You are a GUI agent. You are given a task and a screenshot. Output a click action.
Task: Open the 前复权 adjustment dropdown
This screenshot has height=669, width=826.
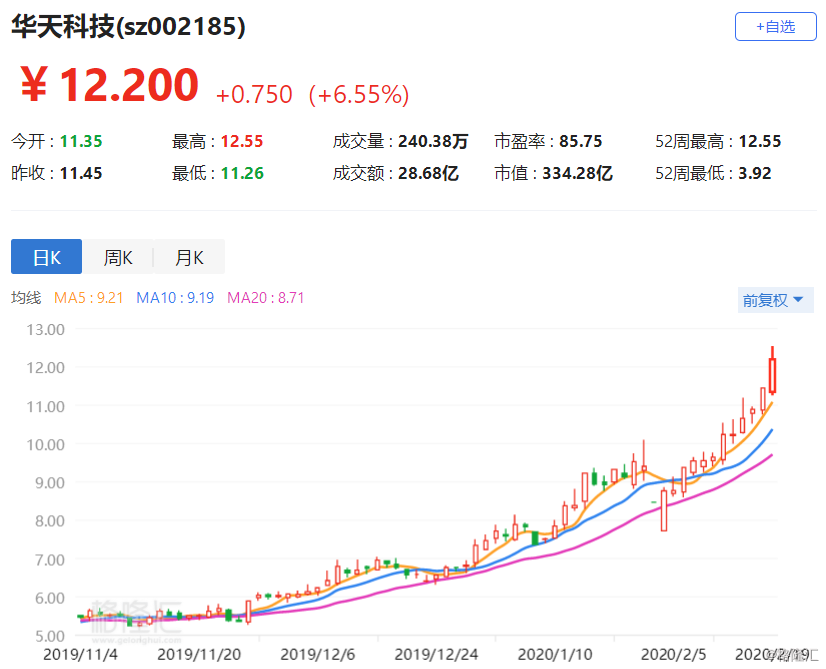[x=775, y=300]
